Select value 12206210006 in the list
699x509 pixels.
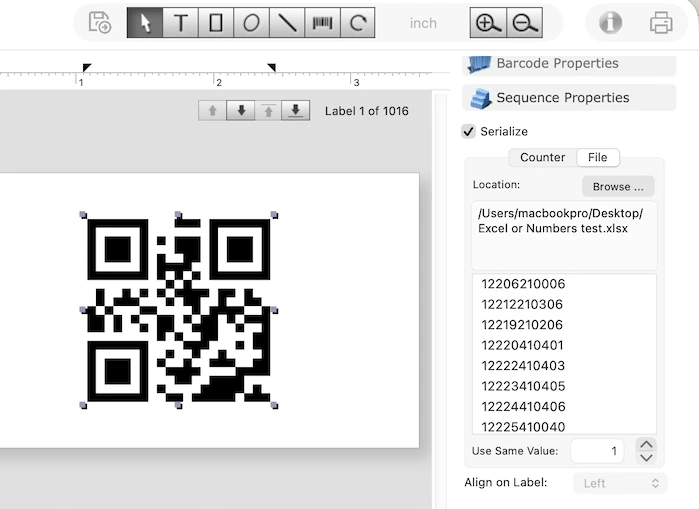[564, 284]
